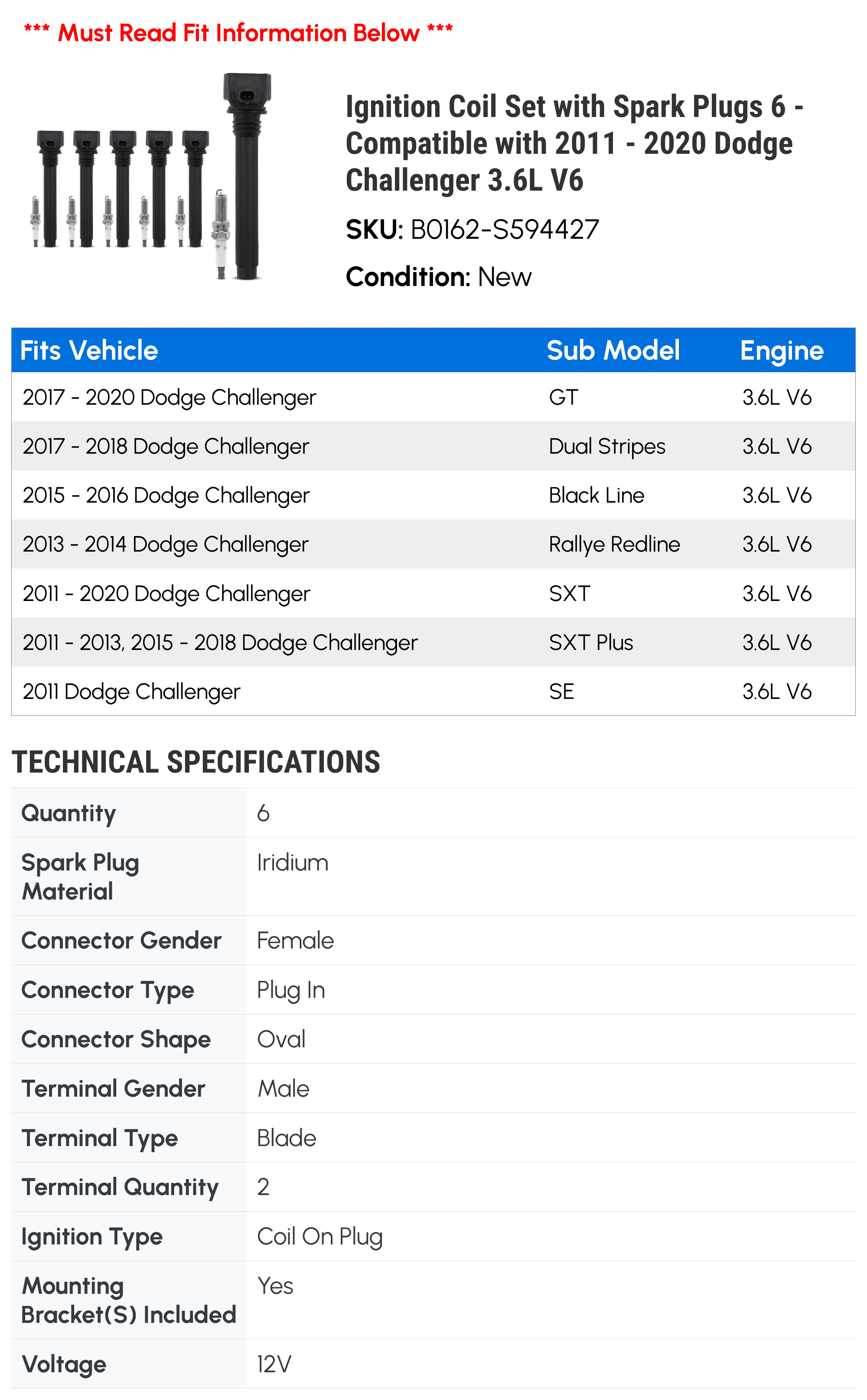
Task: Select the GT sub model row
Action: click(x=433, y=397)
